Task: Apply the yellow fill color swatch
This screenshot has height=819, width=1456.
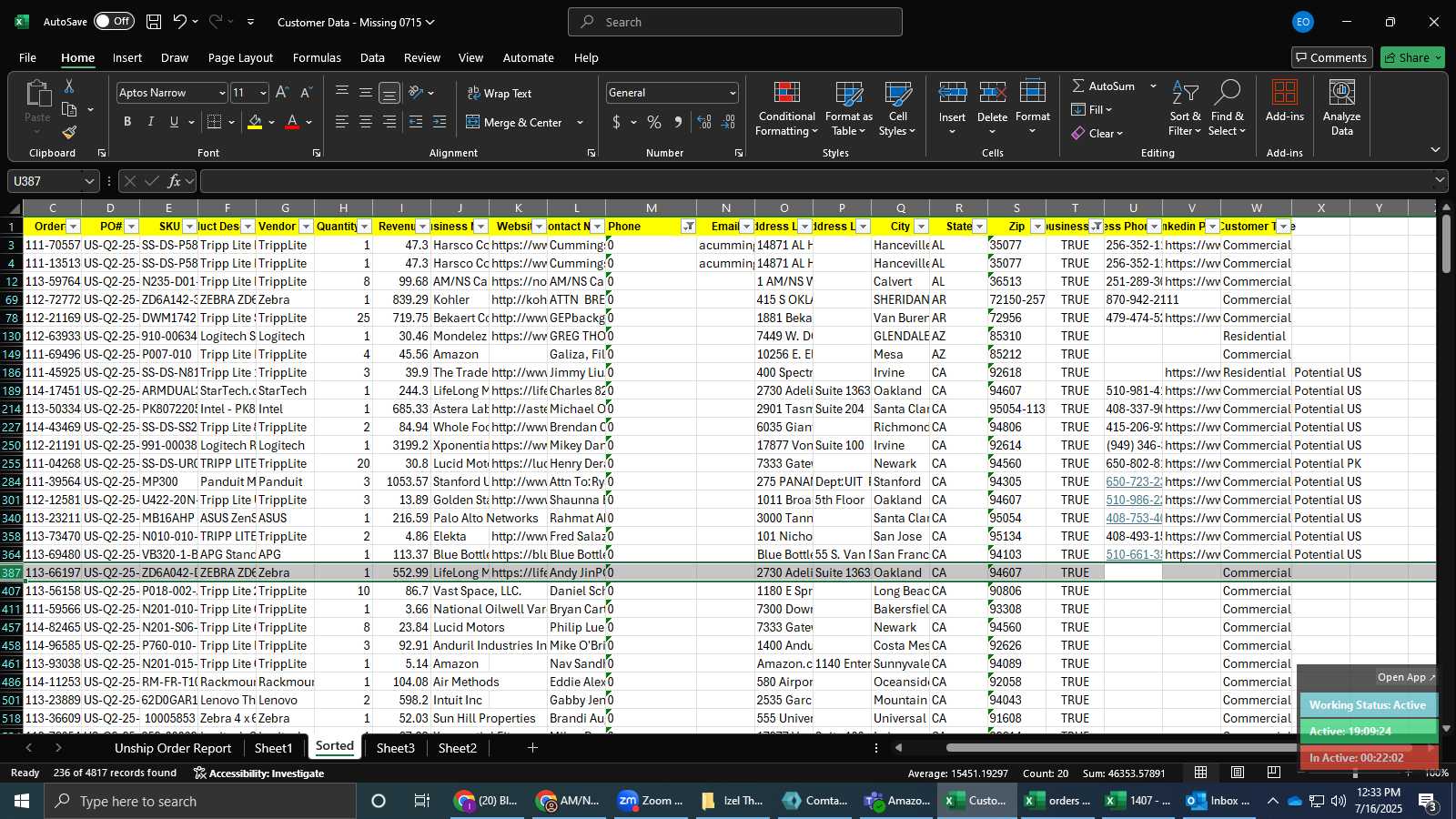Action: pyautogui.click(x=255, y=122)
